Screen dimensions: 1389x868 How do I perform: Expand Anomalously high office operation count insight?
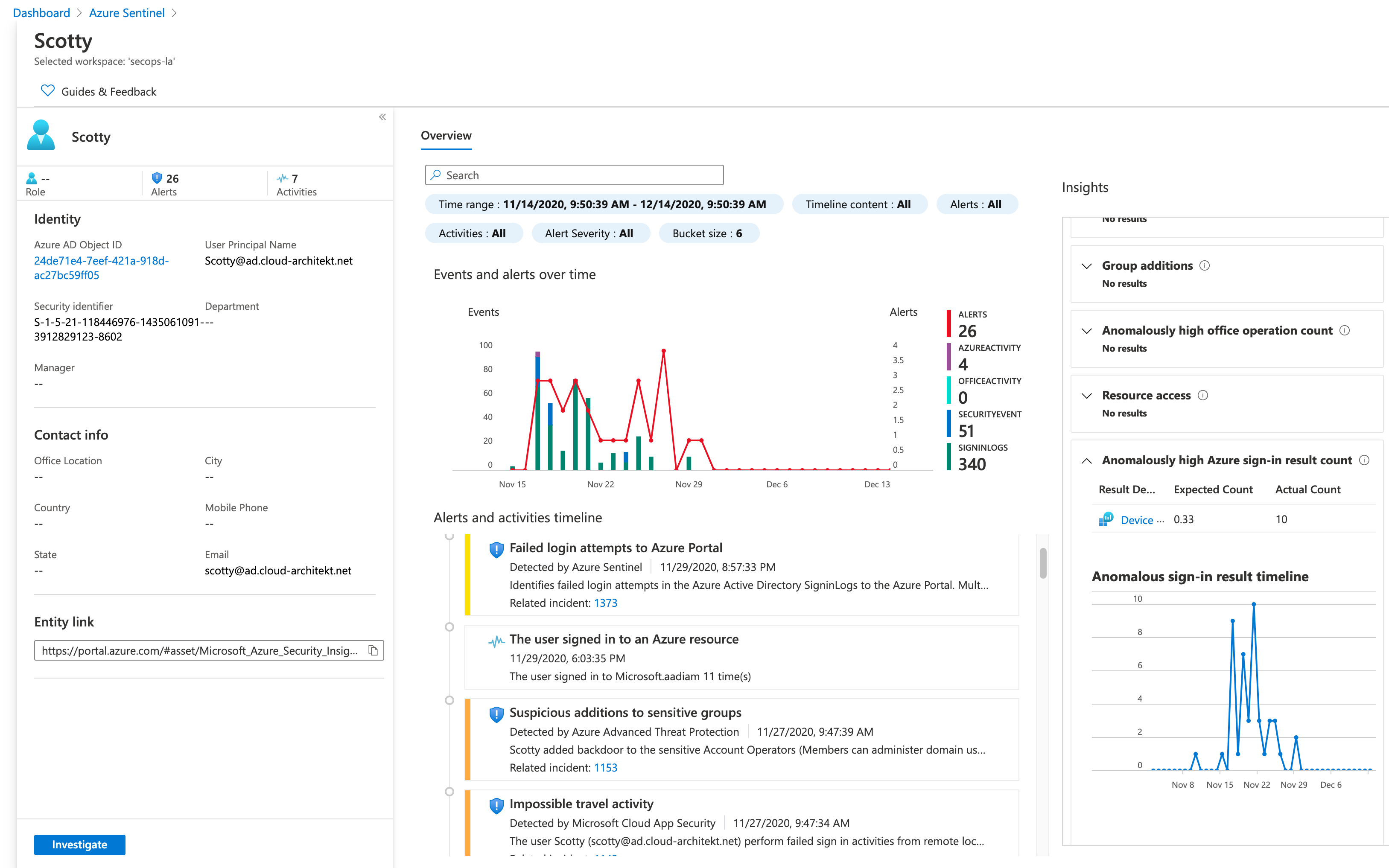1086,331
